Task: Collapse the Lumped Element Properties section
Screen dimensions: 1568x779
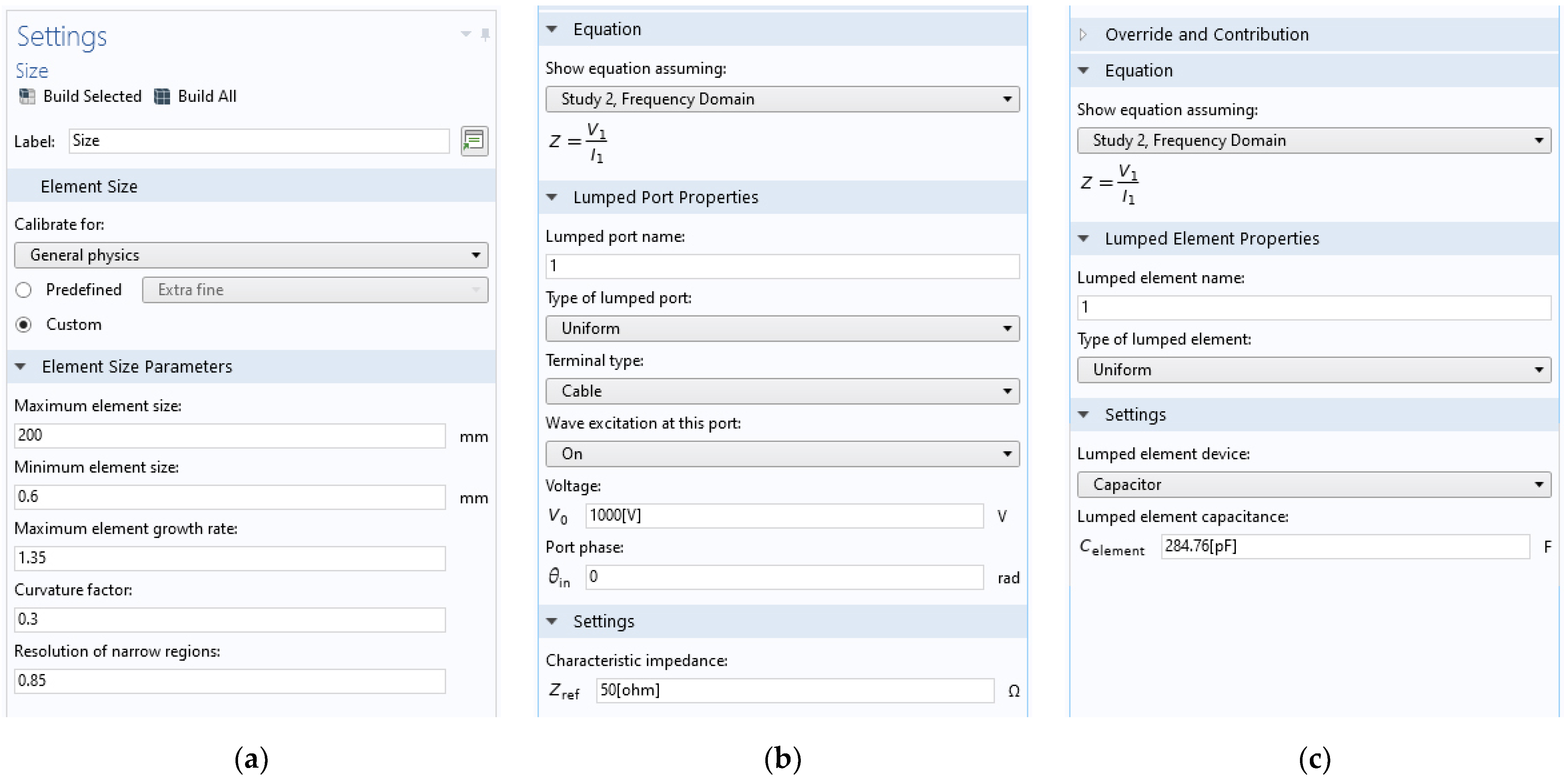Action: coord(1083,239)
